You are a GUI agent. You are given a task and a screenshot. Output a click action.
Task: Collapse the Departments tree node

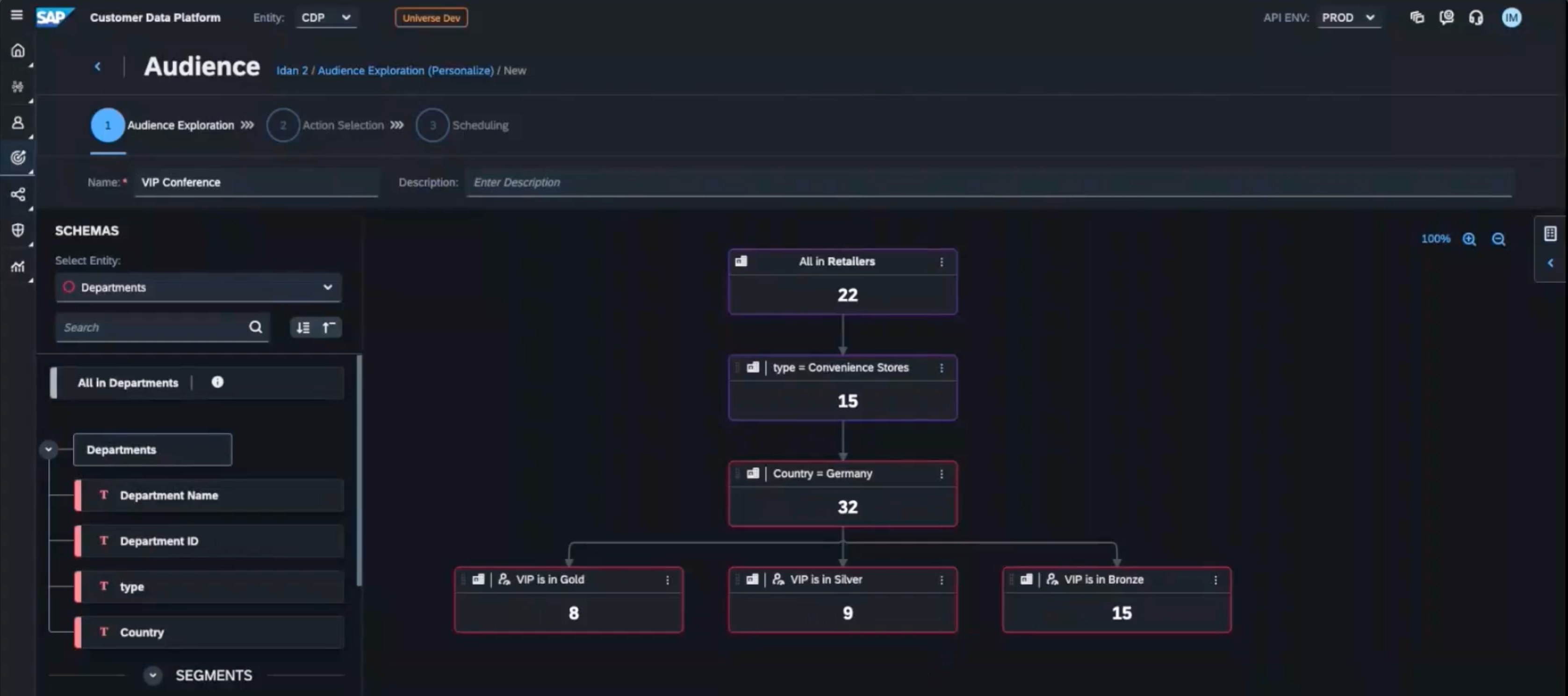(x=49, y=450)
